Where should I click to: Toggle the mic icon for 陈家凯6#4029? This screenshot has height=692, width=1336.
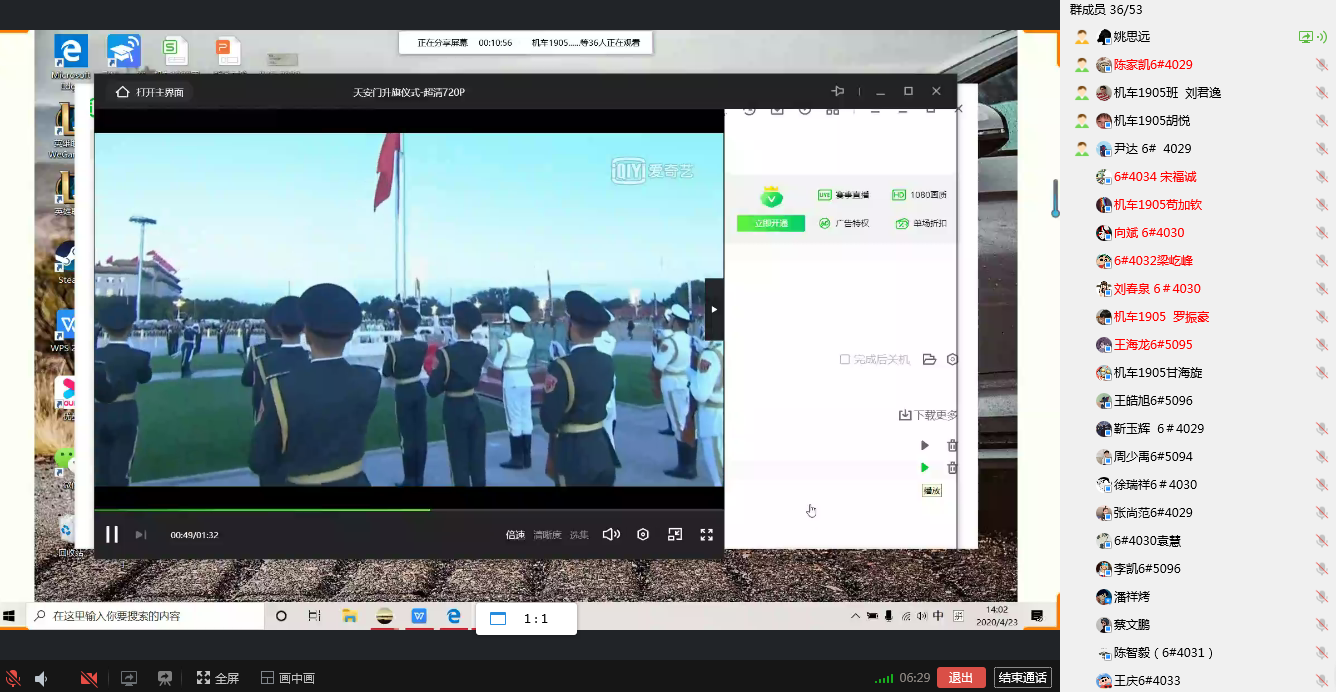[1321, 65]
